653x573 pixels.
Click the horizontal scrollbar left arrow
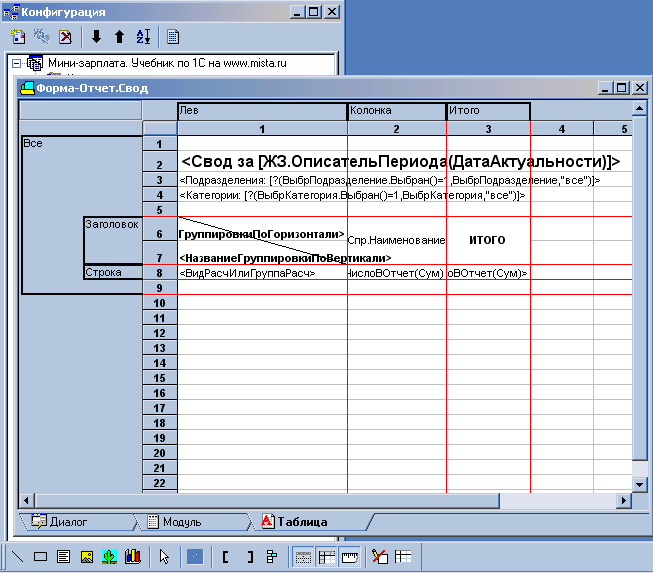(27, 500)
